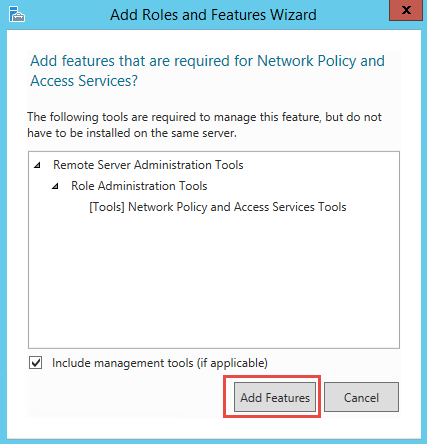This screenshot has height=444, width=427.
Task: Click the Access Services? heading line
Action: click(x=84, y=81)
